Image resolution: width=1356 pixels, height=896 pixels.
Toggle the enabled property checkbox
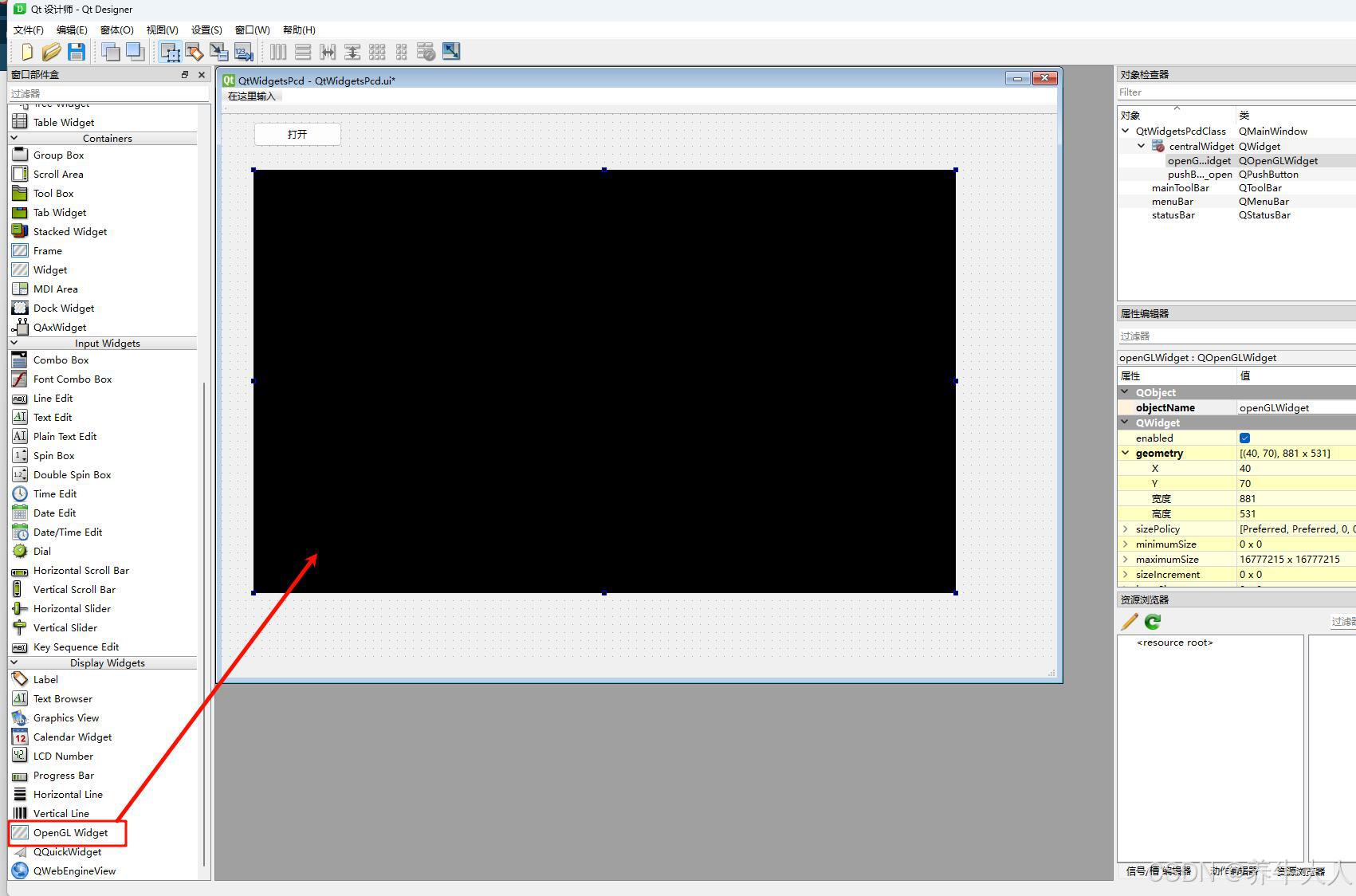(1244, 438)
